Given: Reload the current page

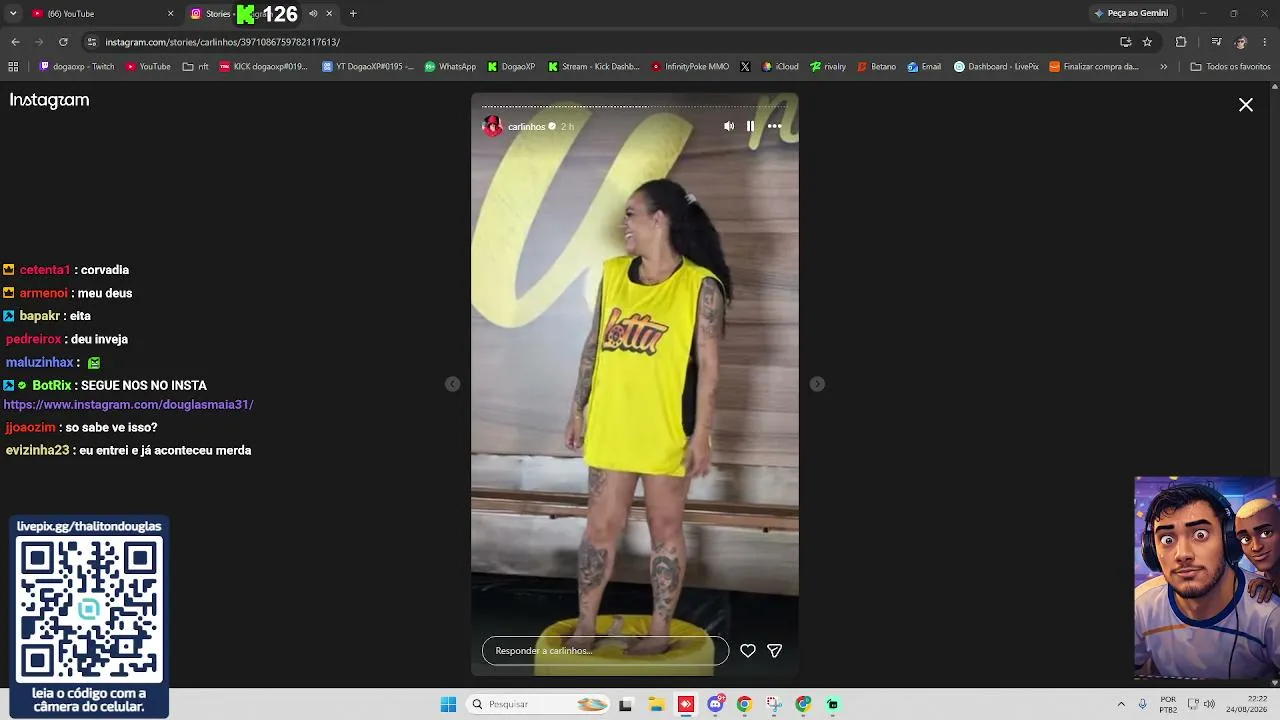Looking at the screenshot, I should (63, 42).
